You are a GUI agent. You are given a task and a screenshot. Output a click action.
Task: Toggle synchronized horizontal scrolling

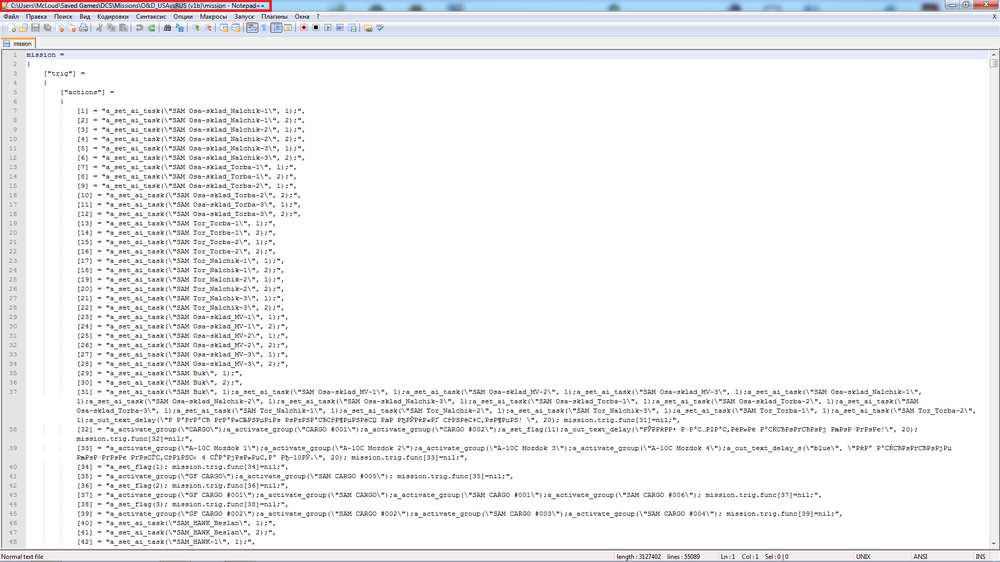tap(236, 28)
